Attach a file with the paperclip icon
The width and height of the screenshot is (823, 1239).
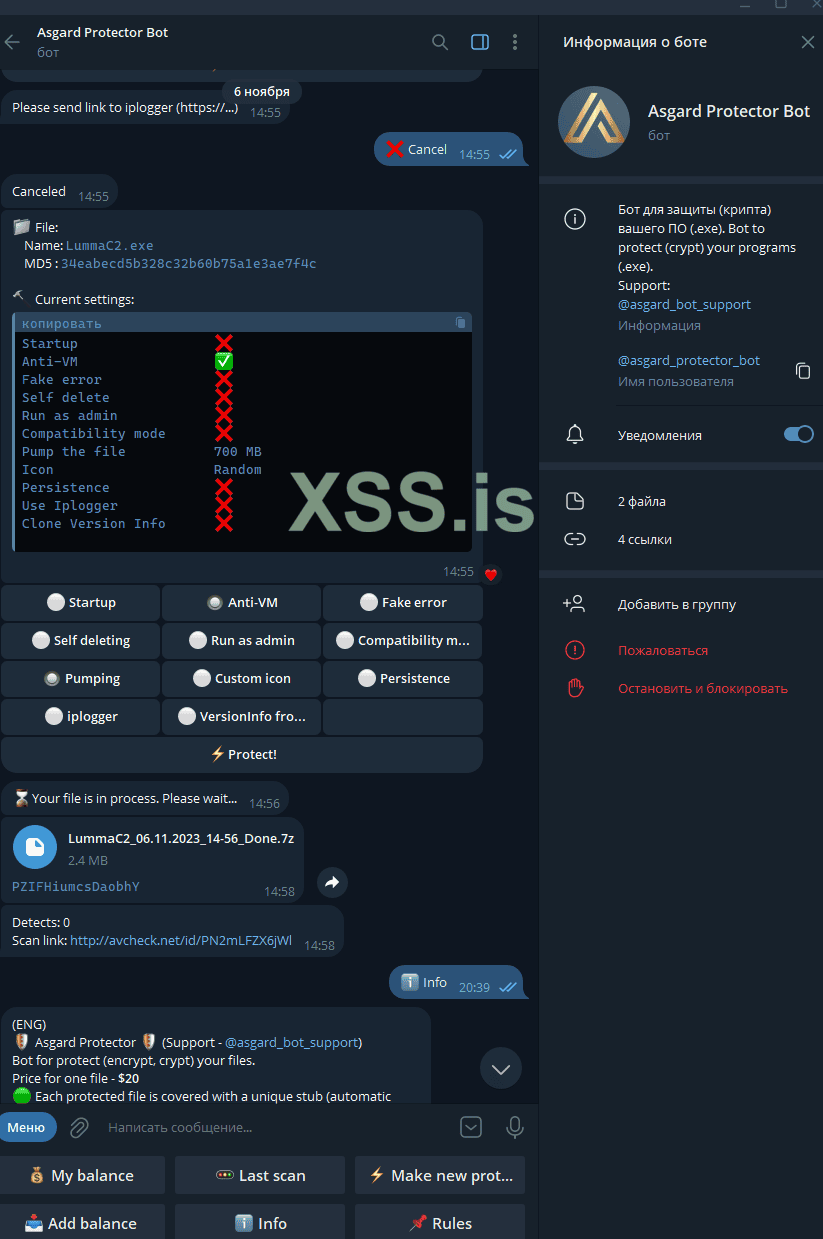79,1127
